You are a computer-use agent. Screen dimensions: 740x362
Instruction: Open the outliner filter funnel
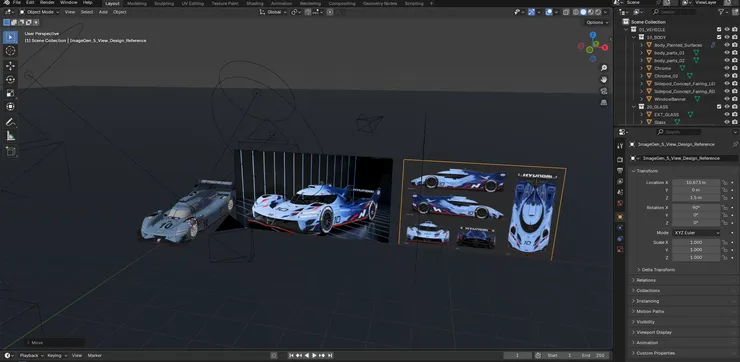click(x=721, y=12)
